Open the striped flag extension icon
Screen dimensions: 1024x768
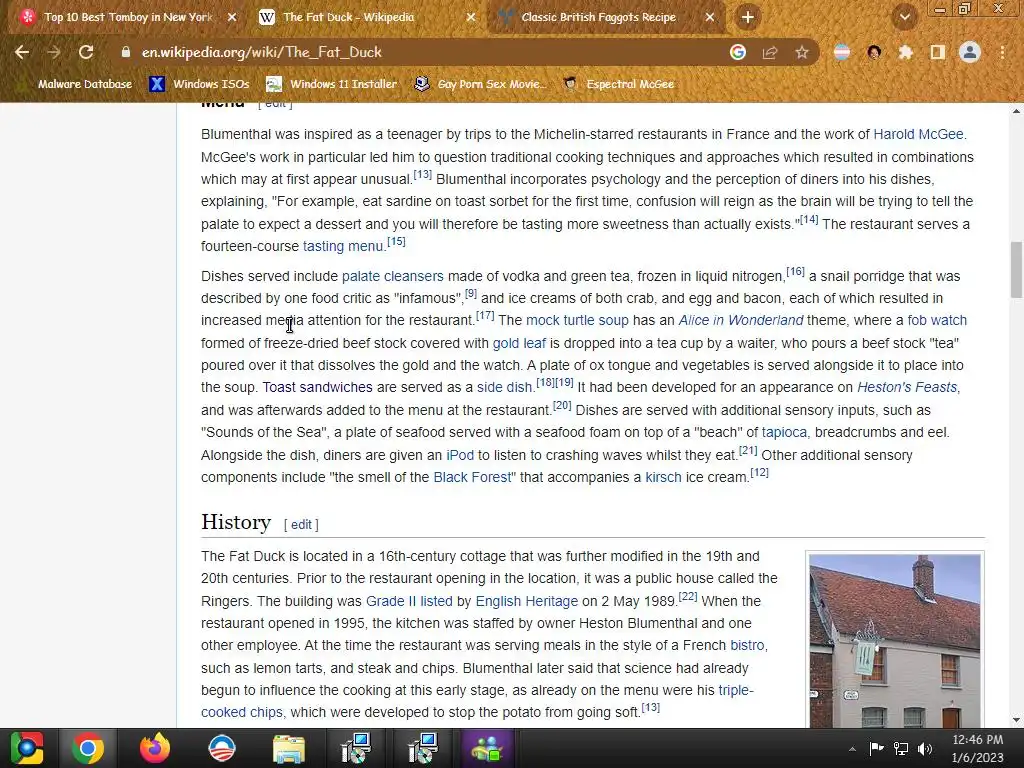point(842,52)
